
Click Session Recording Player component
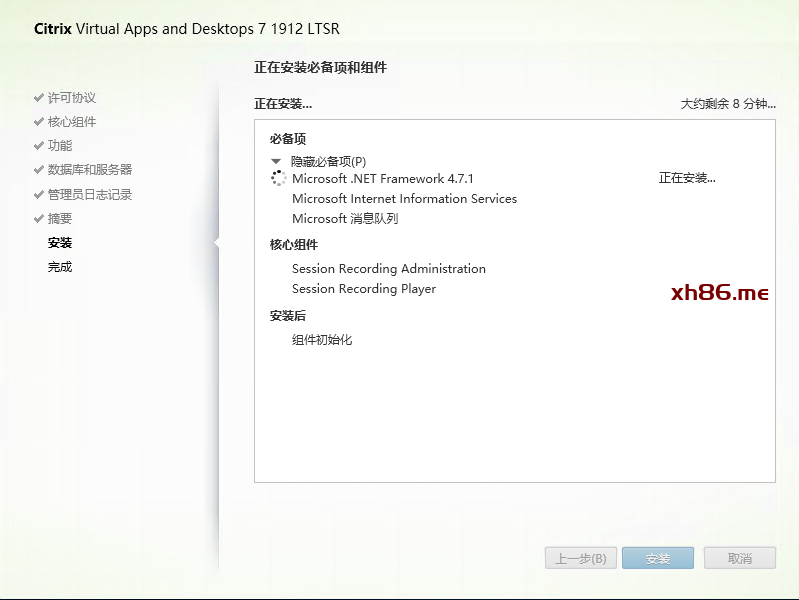pyautogui.click(x=363, y=289)
